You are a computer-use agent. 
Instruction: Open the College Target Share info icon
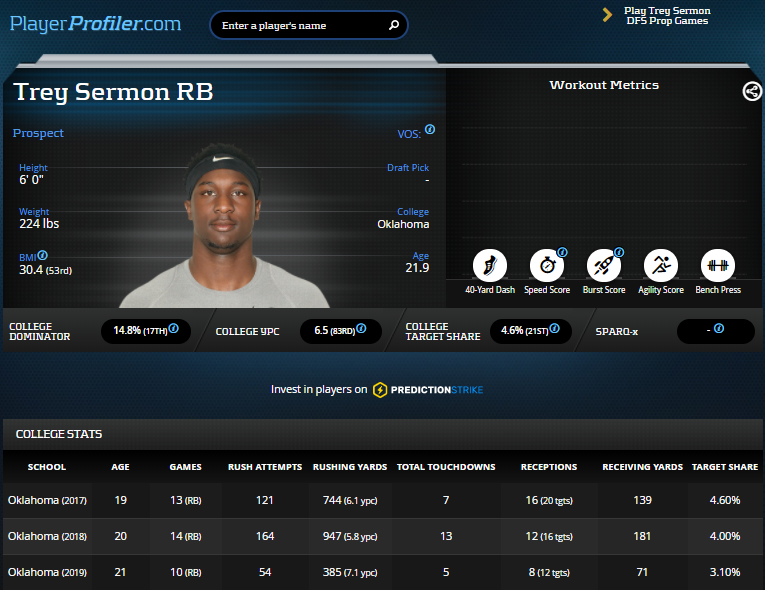553,328
